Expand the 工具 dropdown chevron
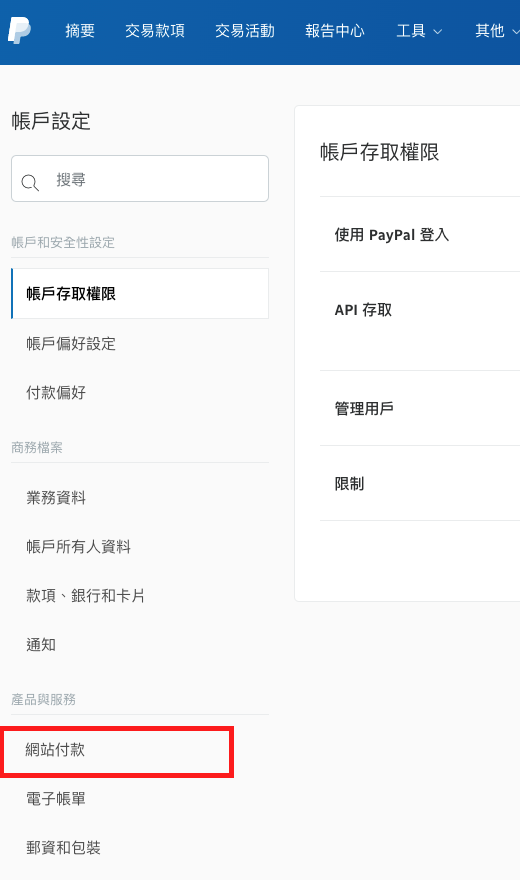The height and width of the screenshot is (880, 520). tap(438, 31)
